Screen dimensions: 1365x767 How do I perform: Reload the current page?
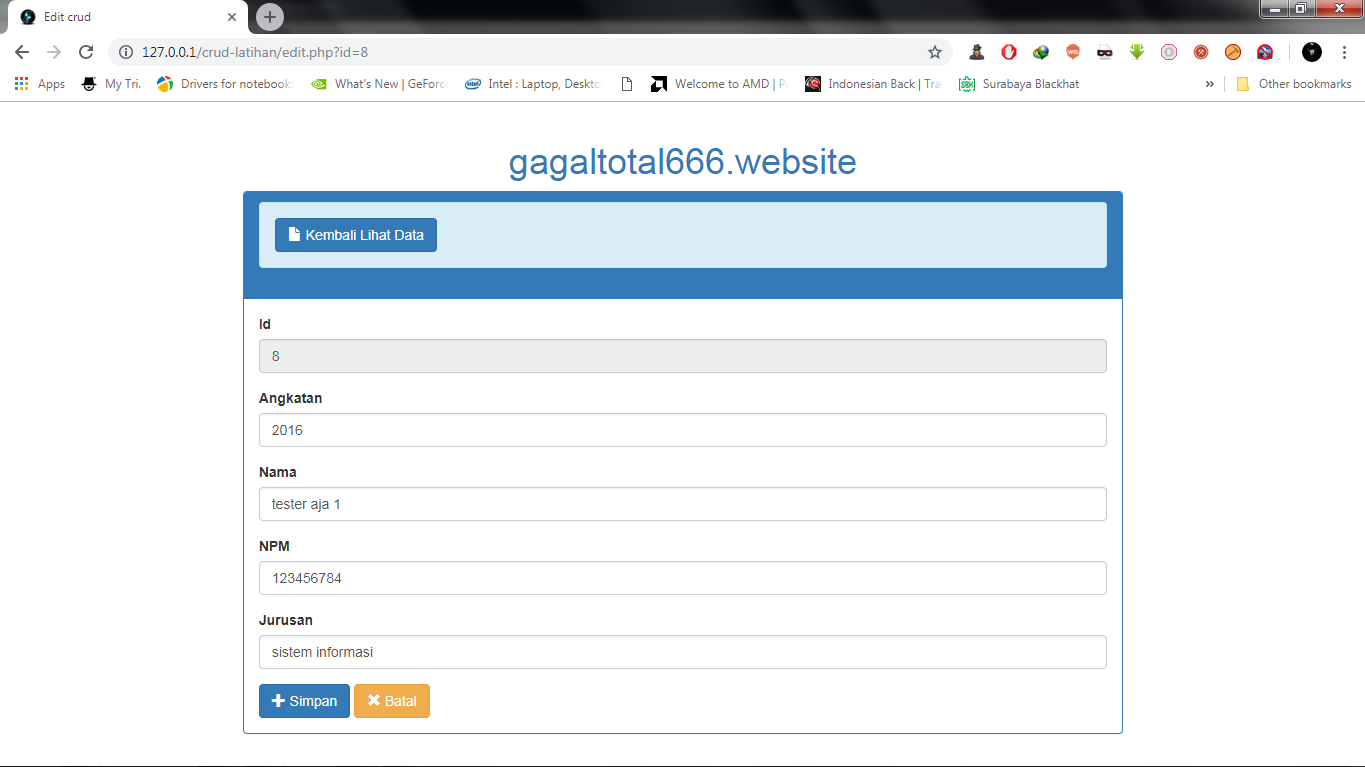coord(86,52)
